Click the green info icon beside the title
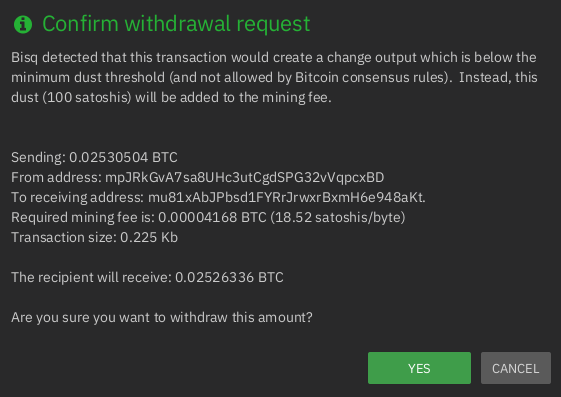Screen dimensions: 561x397 (23, 25)
